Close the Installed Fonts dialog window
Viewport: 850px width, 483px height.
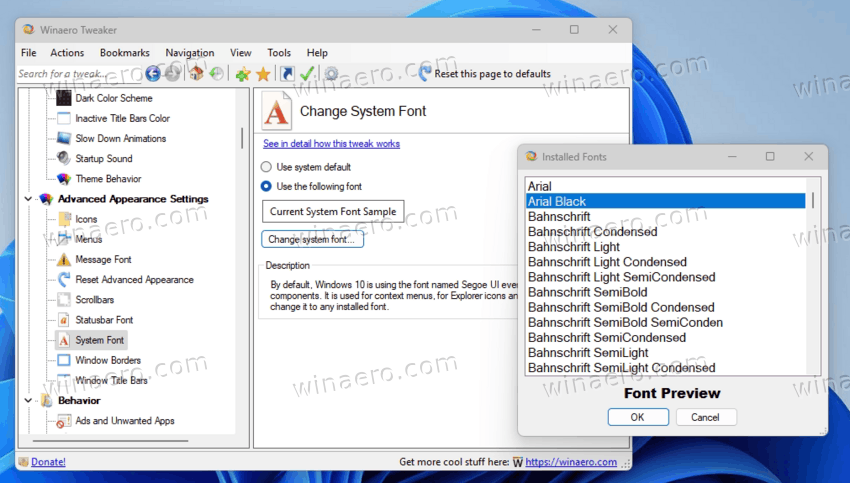[808, 156]
